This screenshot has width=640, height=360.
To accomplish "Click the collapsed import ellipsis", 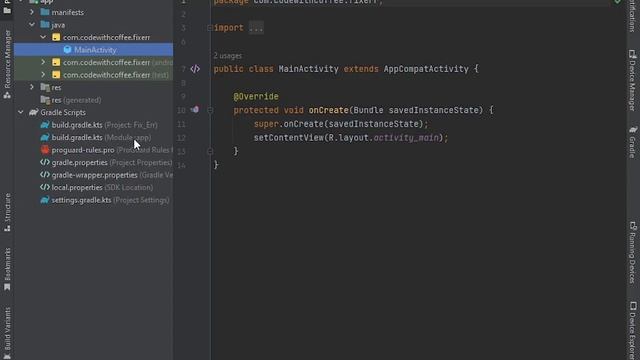I will pyautogui.click(x=256, y=28).
